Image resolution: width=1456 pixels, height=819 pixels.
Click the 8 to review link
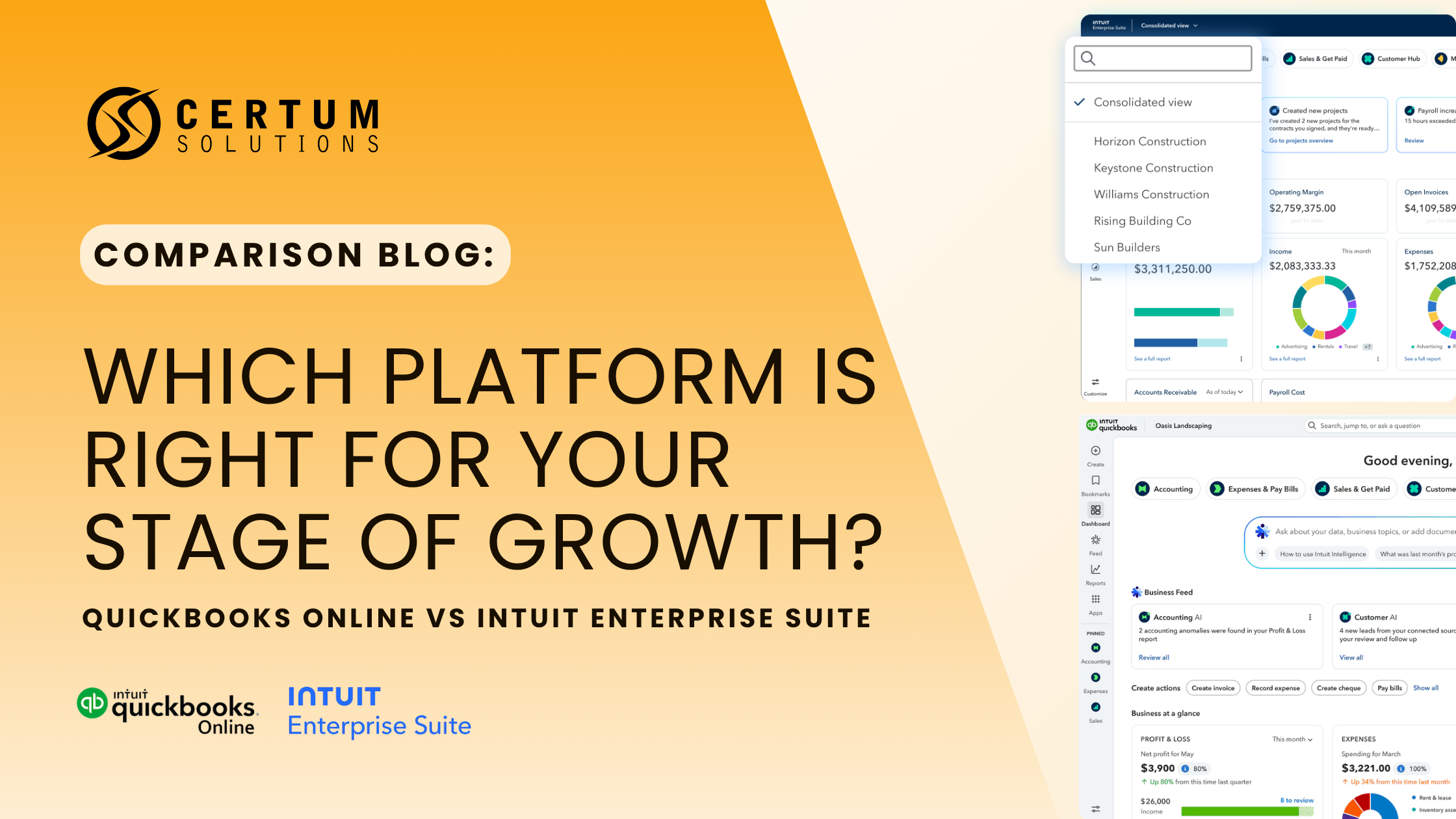click(1297, 800)
